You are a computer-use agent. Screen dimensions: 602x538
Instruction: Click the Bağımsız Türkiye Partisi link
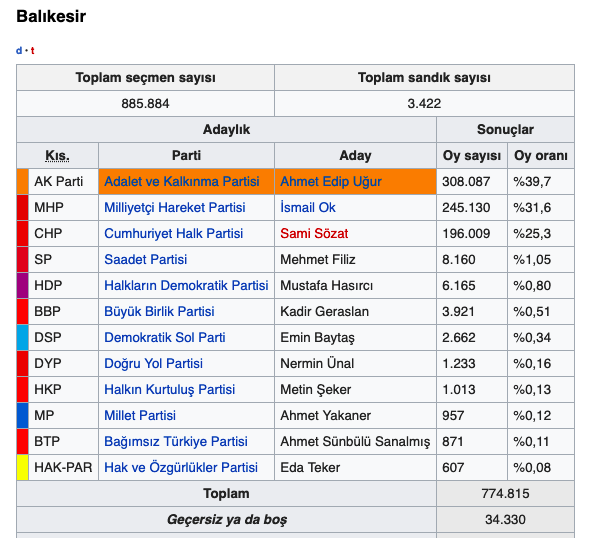point(176,441)
